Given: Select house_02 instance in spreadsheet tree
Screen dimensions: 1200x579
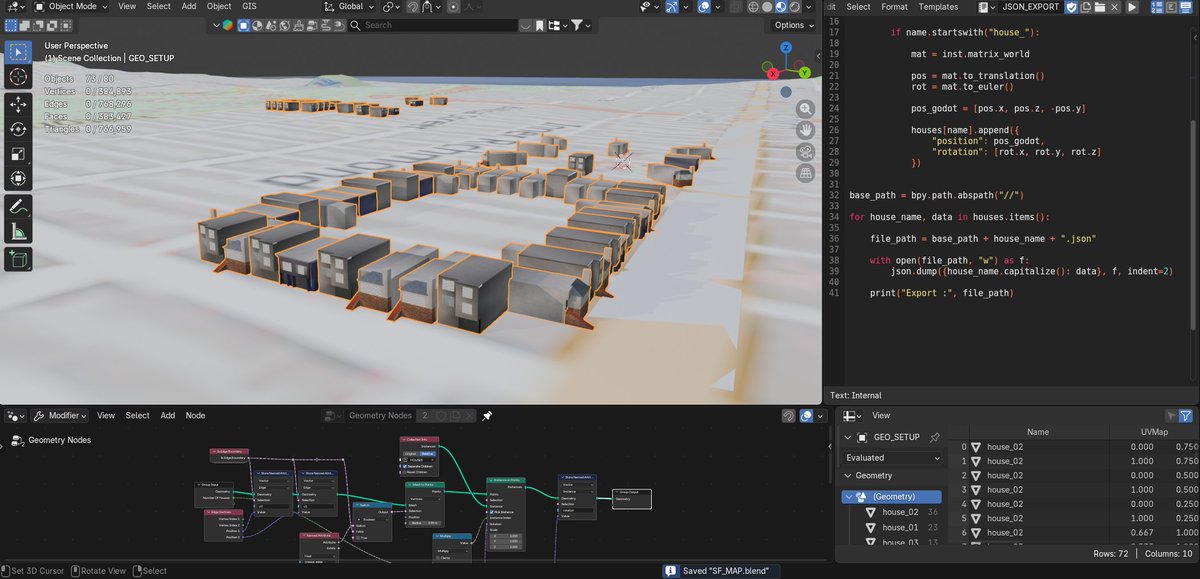Looking at the screenshot, I should click(900, 512).
